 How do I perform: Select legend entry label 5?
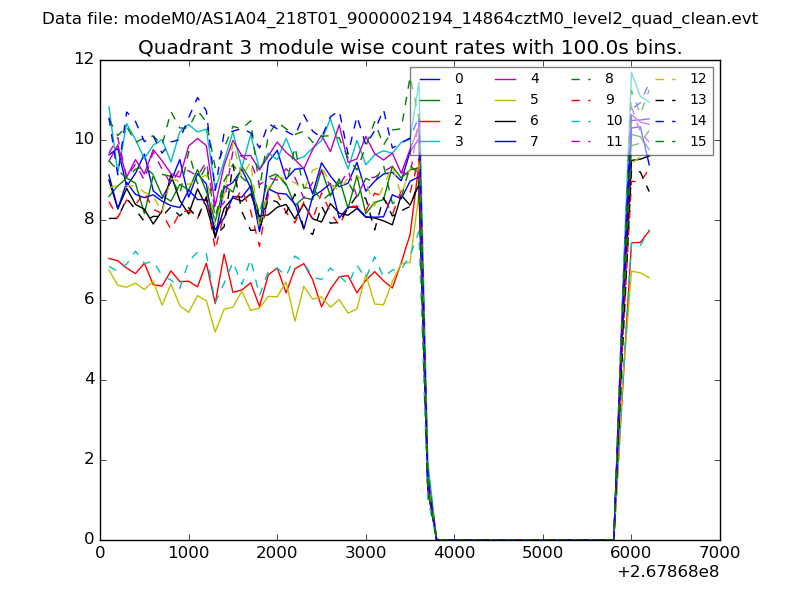point(535,99)
